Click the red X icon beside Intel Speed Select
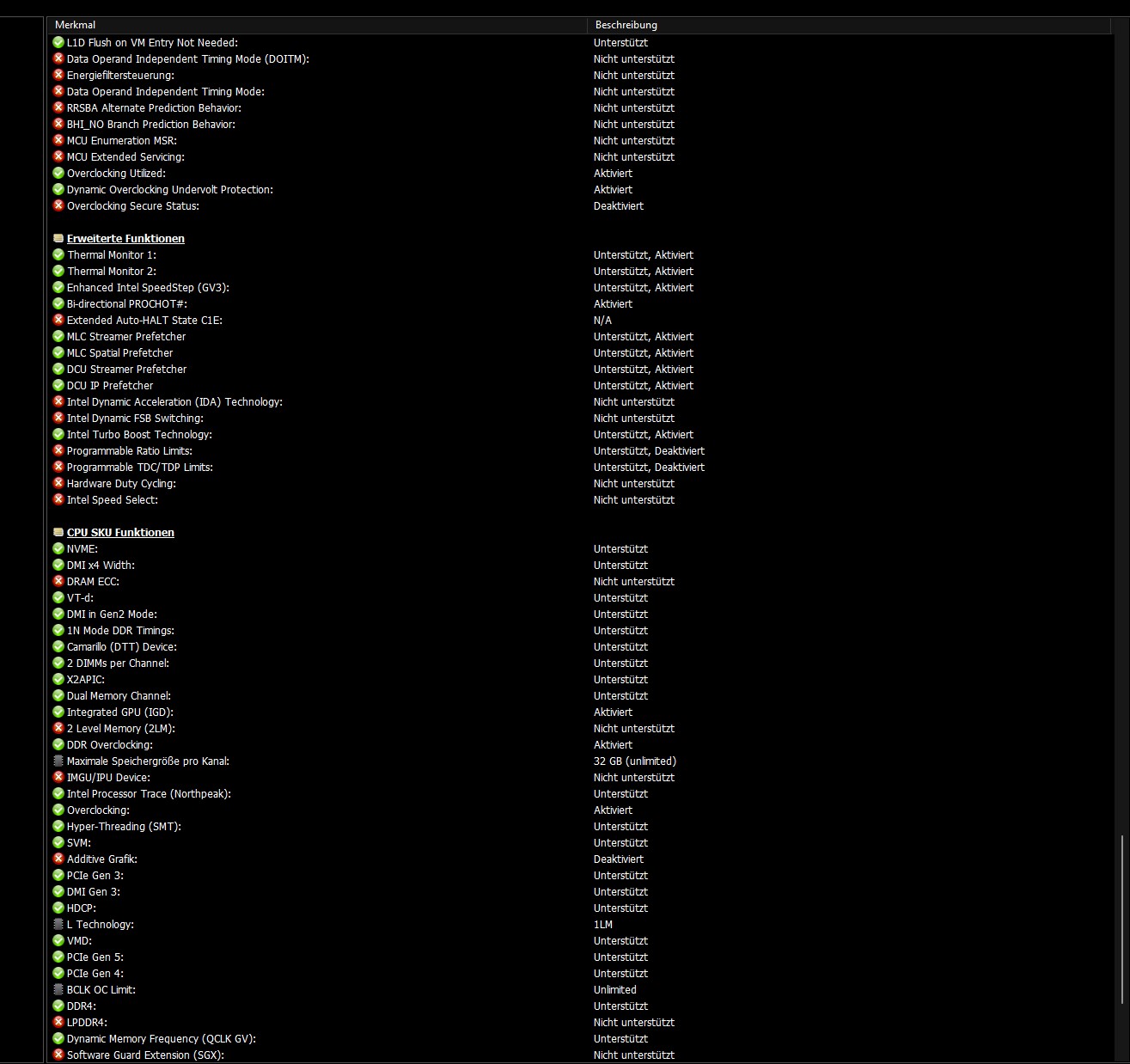The height and width of the screenshot is (1064, 1130). [58, 500]
